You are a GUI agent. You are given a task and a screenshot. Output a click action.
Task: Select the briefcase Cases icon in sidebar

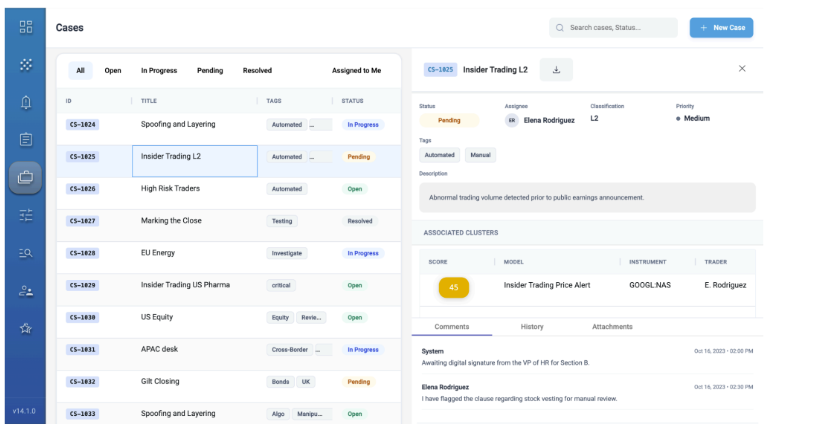pyautogui.click(x=25, y=177)
